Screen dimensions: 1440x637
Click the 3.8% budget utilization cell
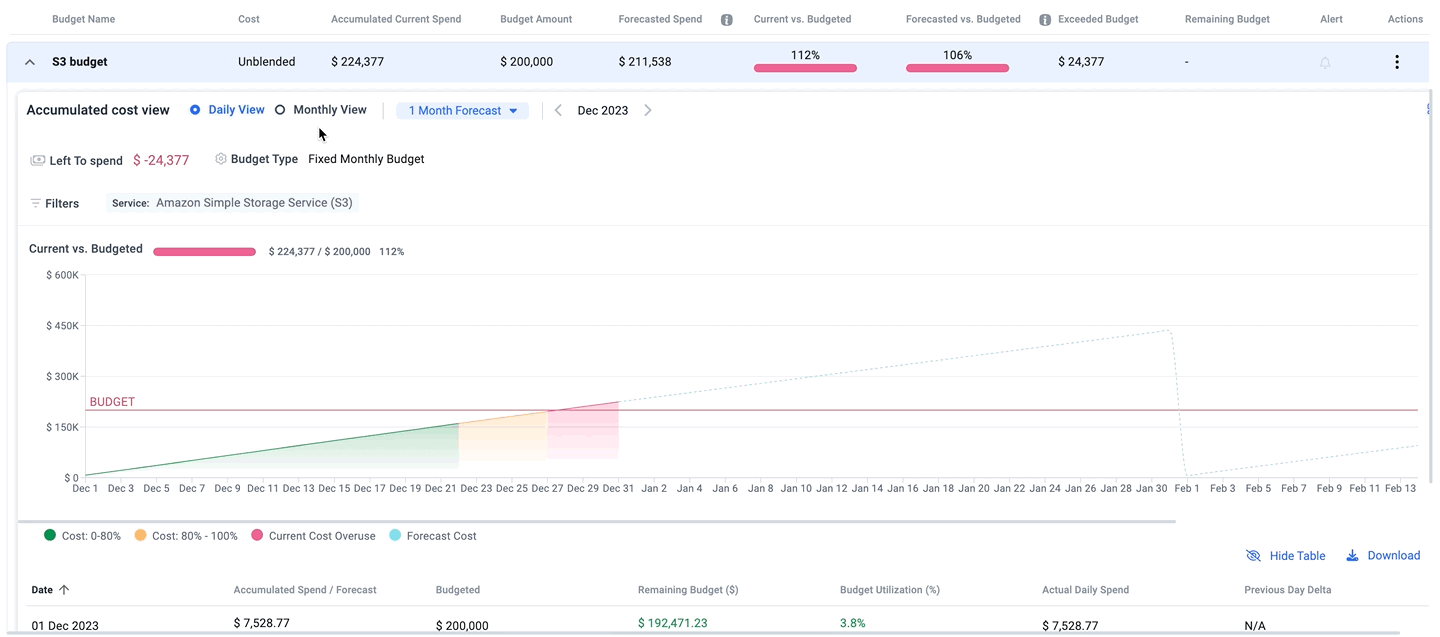(x=853, y=623)
